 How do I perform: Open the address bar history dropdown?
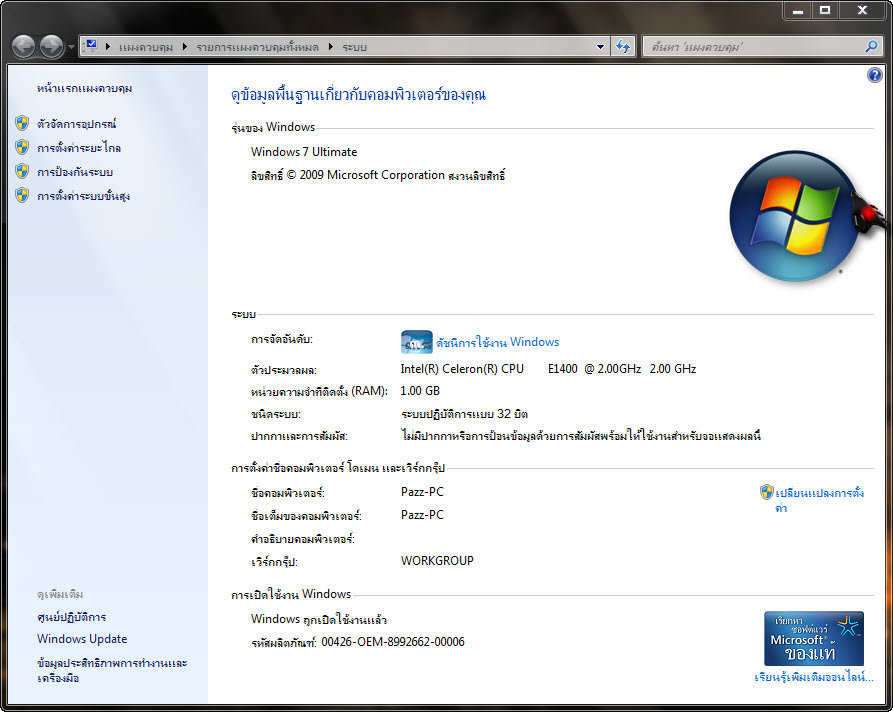tap(600, 47)
